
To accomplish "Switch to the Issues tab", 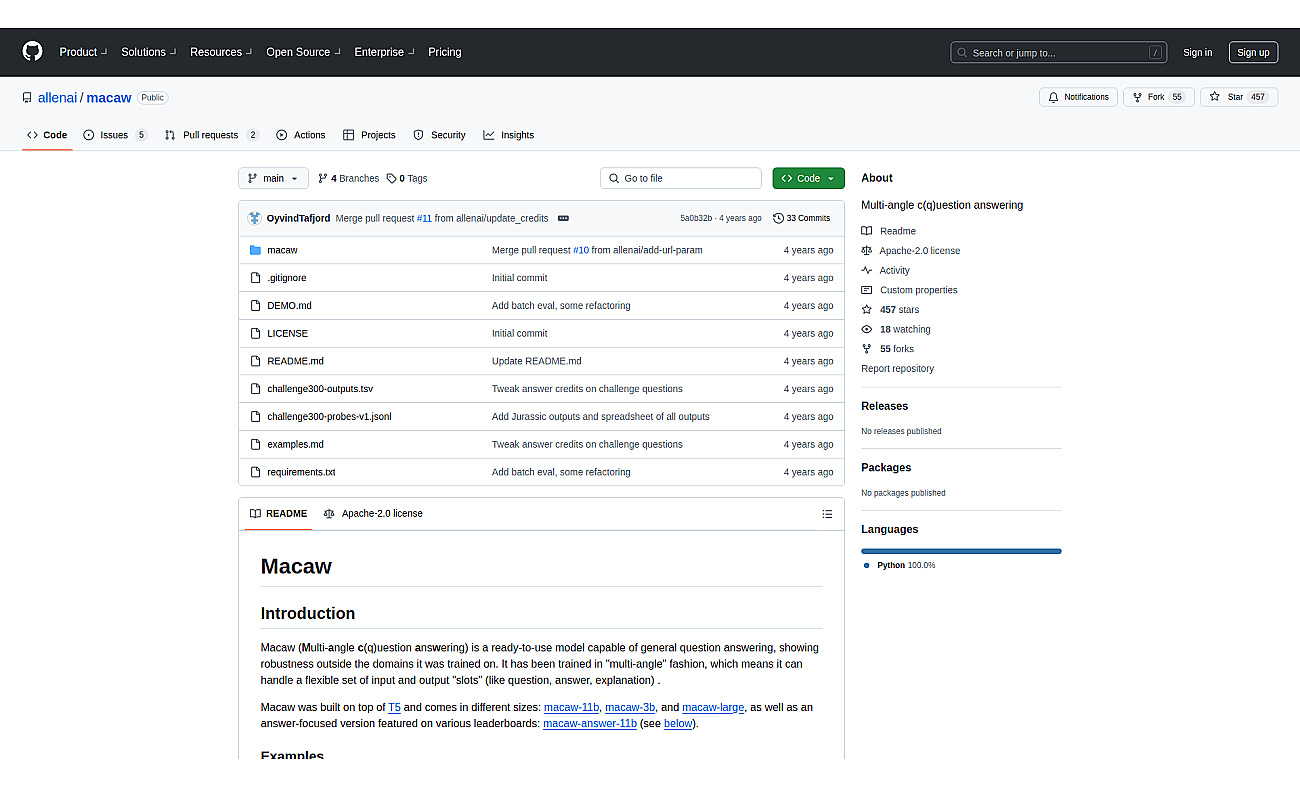I will click(115, 135).
